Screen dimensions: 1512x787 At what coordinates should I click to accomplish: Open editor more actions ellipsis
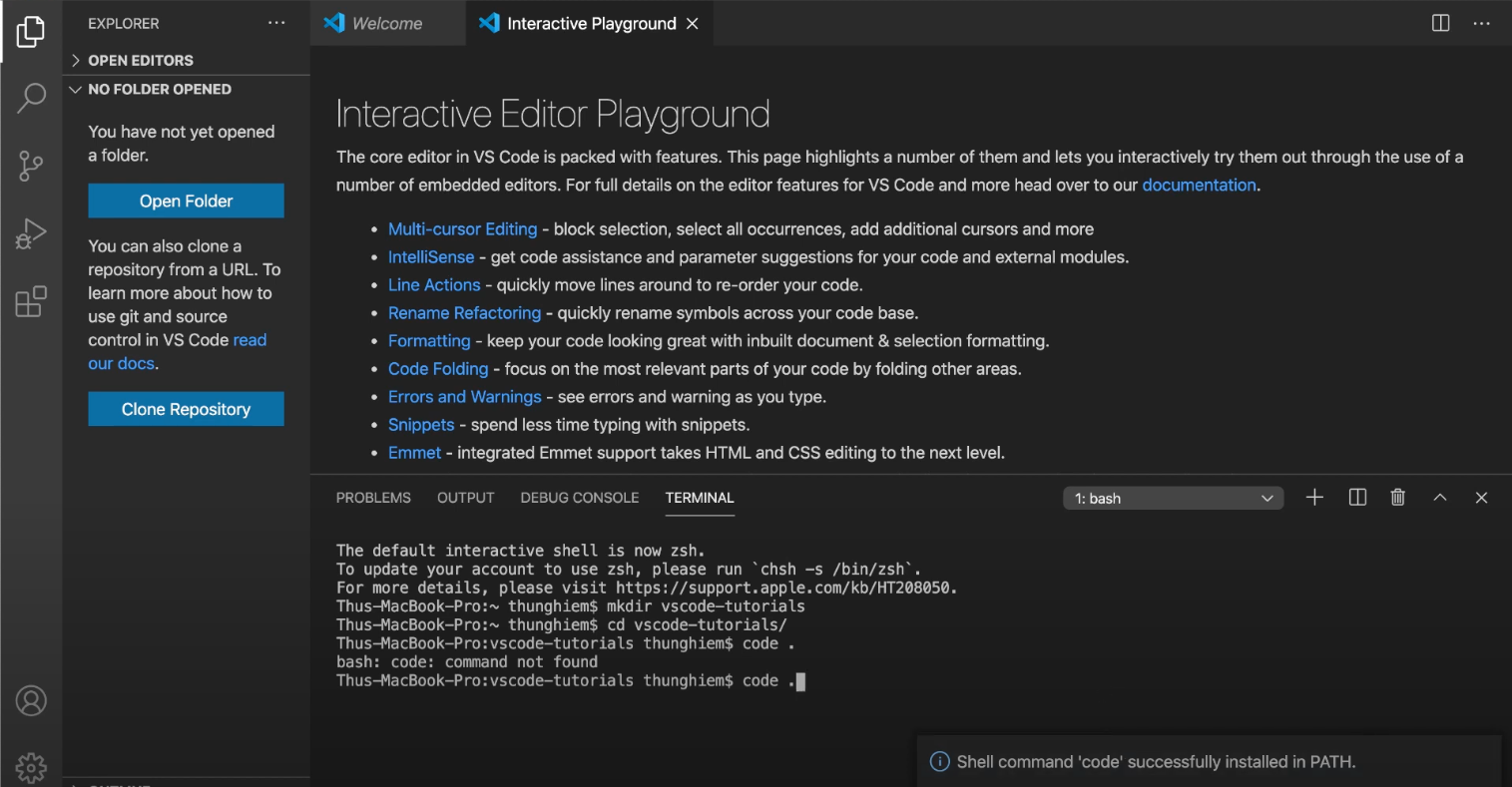tap(1481, 23)
